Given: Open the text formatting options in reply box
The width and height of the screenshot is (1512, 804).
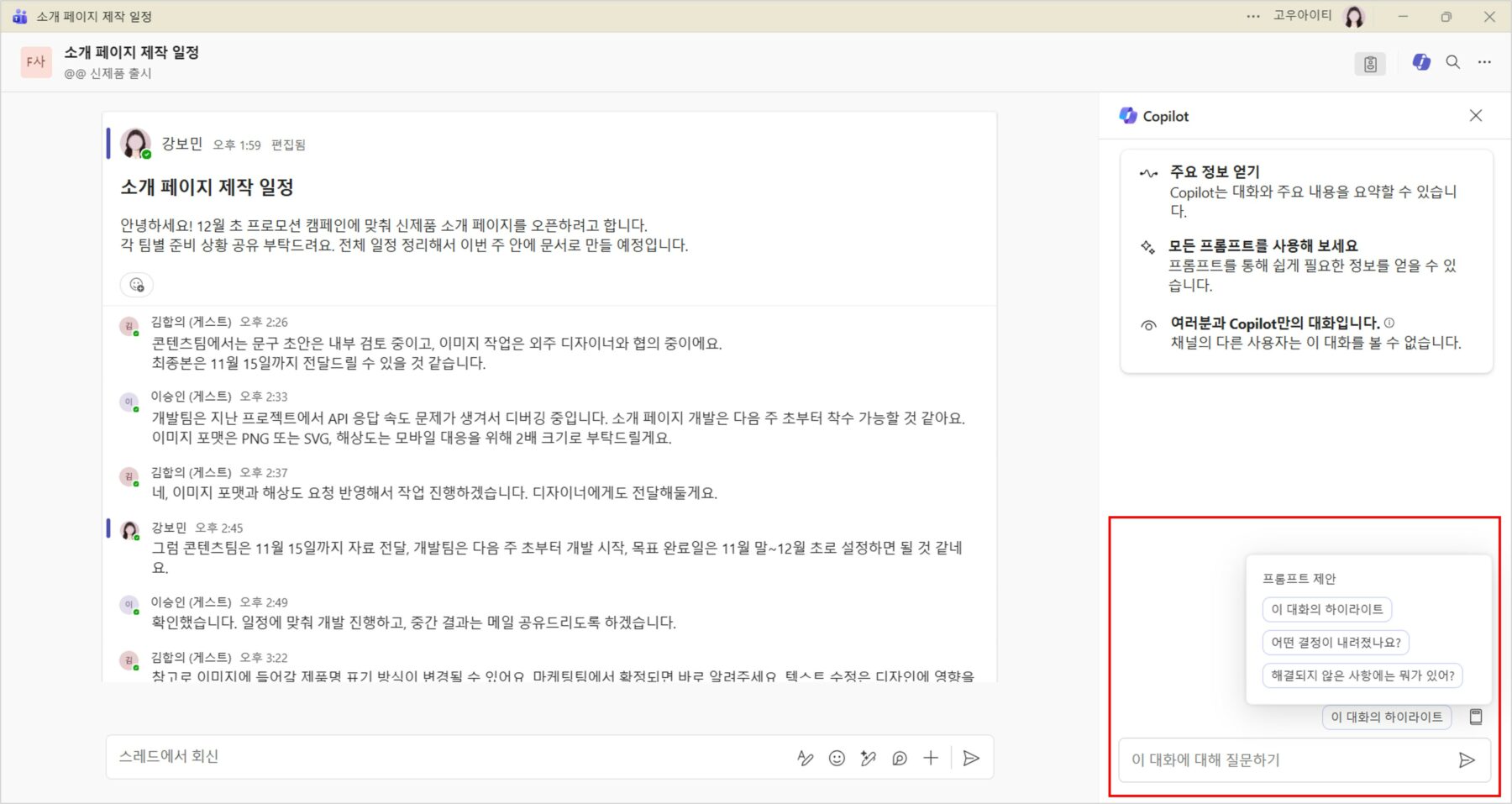Looking at the screenshot, I should click(x=805, y=759).
